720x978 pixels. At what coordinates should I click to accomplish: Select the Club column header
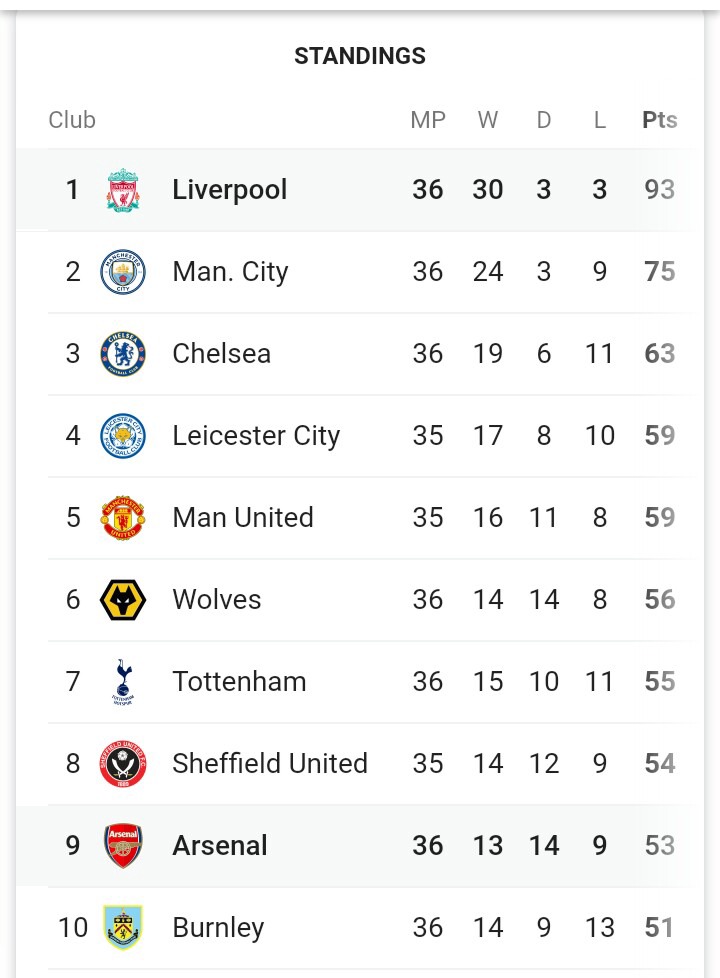coord(72,120)
